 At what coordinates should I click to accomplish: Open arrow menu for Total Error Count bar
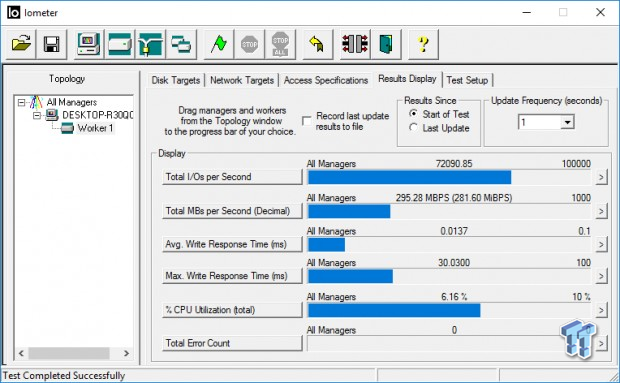click(x=601, y=343)
